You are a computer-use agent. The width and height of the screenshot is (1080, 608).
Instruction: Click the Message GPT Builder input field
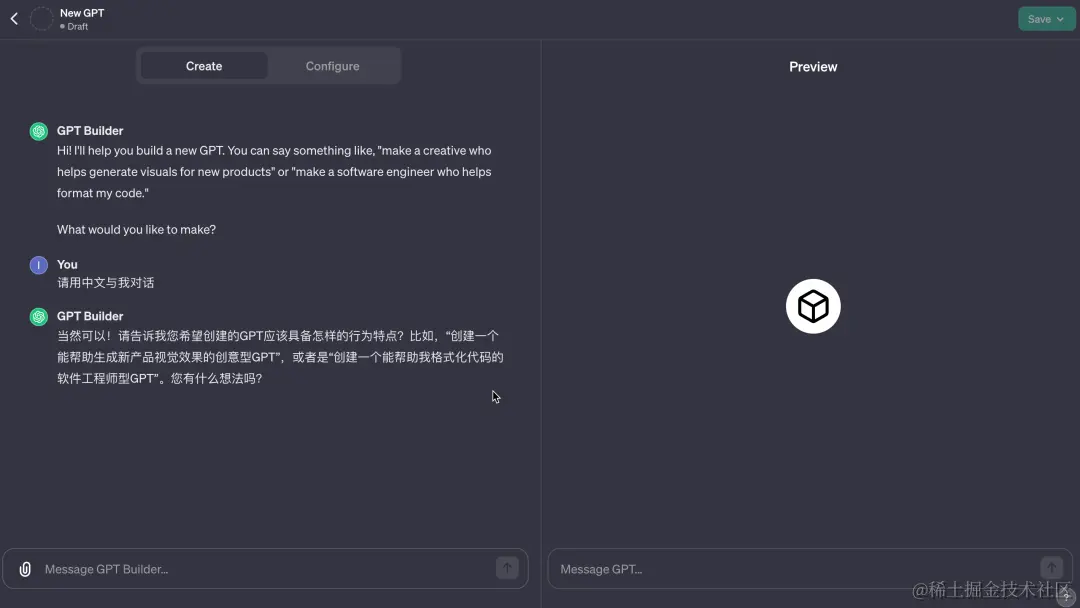(200, 568)
